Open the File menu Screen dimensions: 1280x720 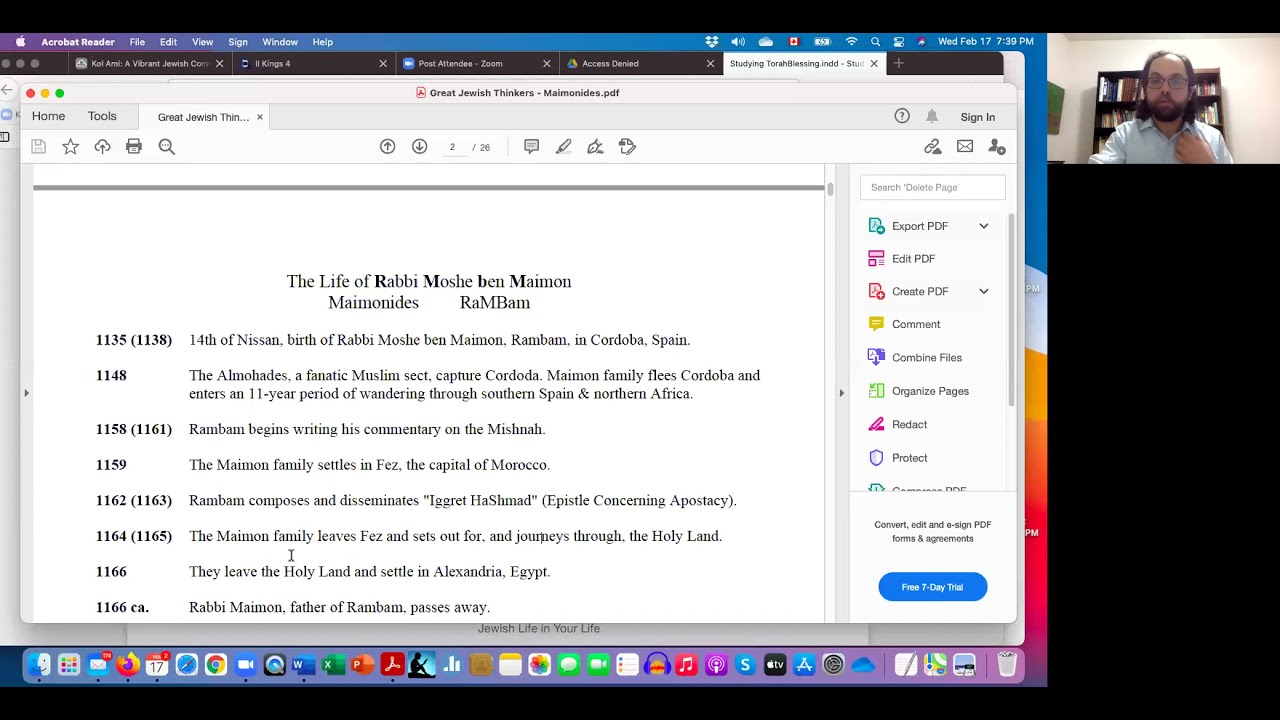[x=137, y=42]
